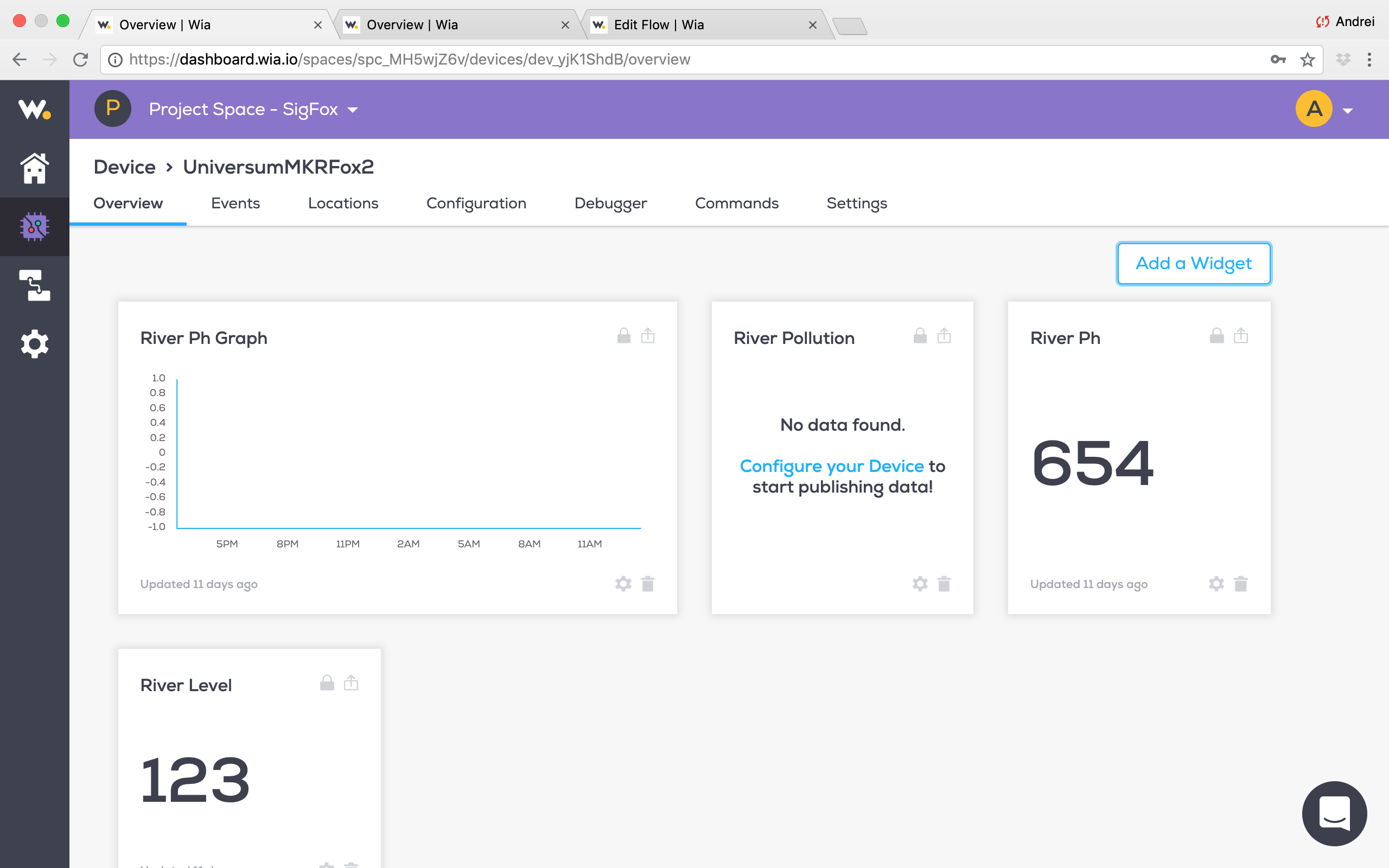Switch to the Events tab

235,203
